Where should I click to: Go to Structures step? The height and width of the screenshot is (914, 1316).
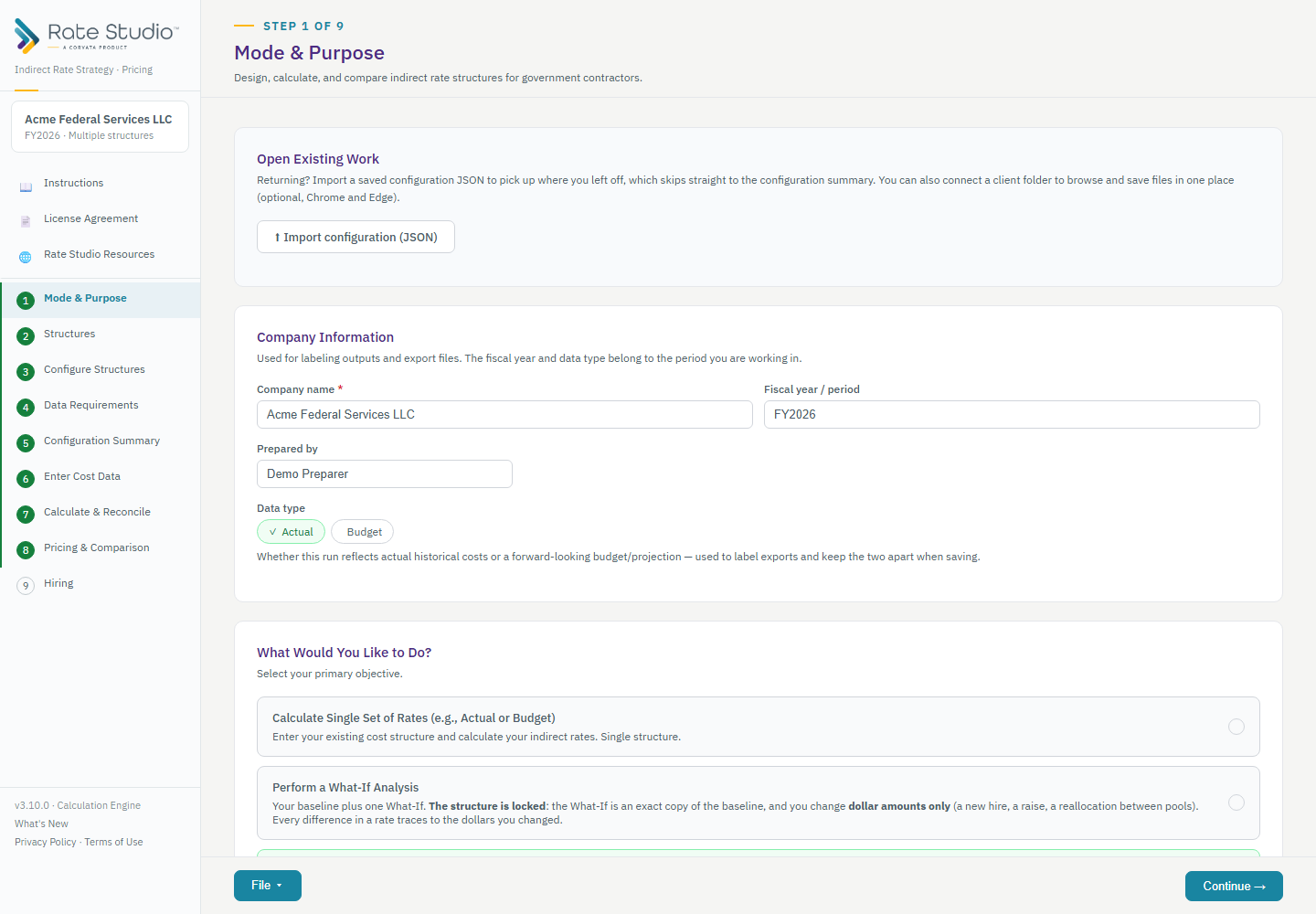101,335
